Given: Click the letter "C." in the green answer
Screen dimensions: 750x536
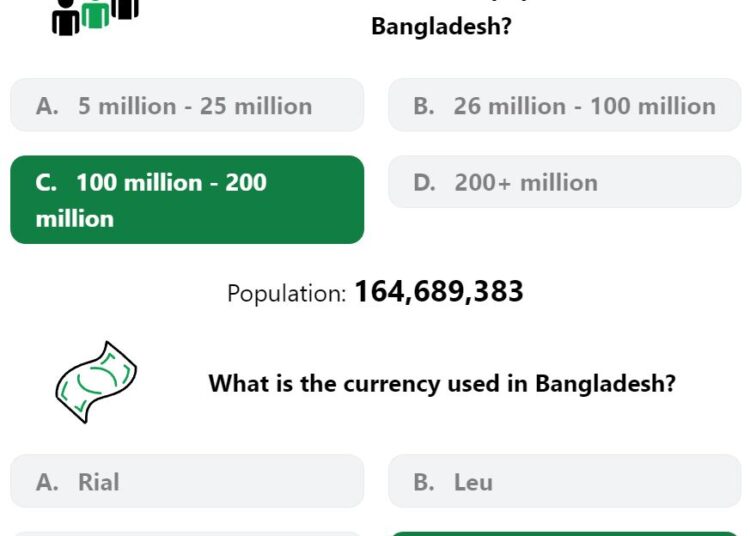Looking at the screenshot, I should point(46,183).
